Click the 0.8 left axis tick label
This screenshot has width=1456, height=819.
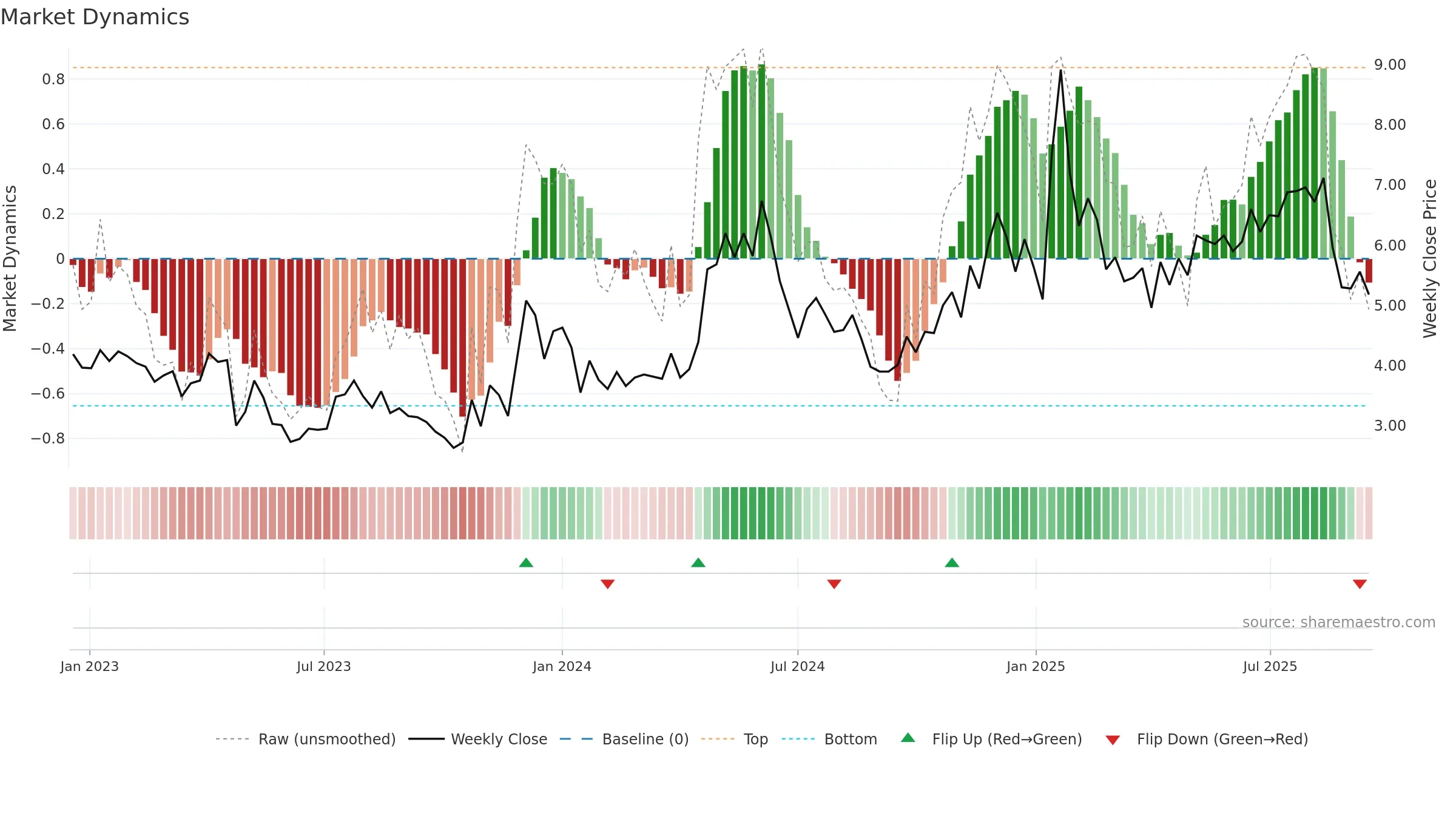click(53, 79)
